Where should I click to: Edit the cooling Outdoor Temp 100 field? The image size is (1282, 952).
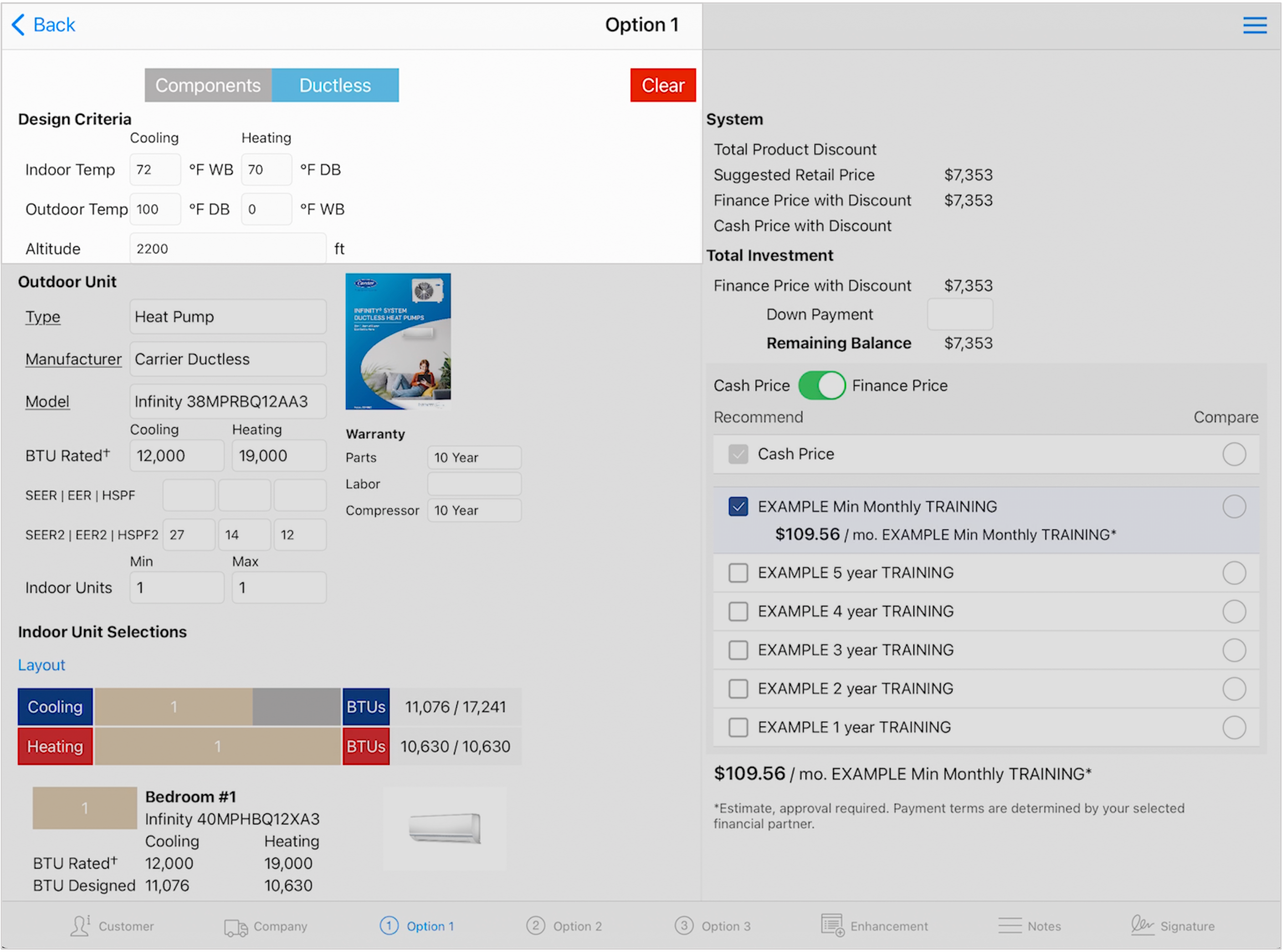tap(155, 209)
